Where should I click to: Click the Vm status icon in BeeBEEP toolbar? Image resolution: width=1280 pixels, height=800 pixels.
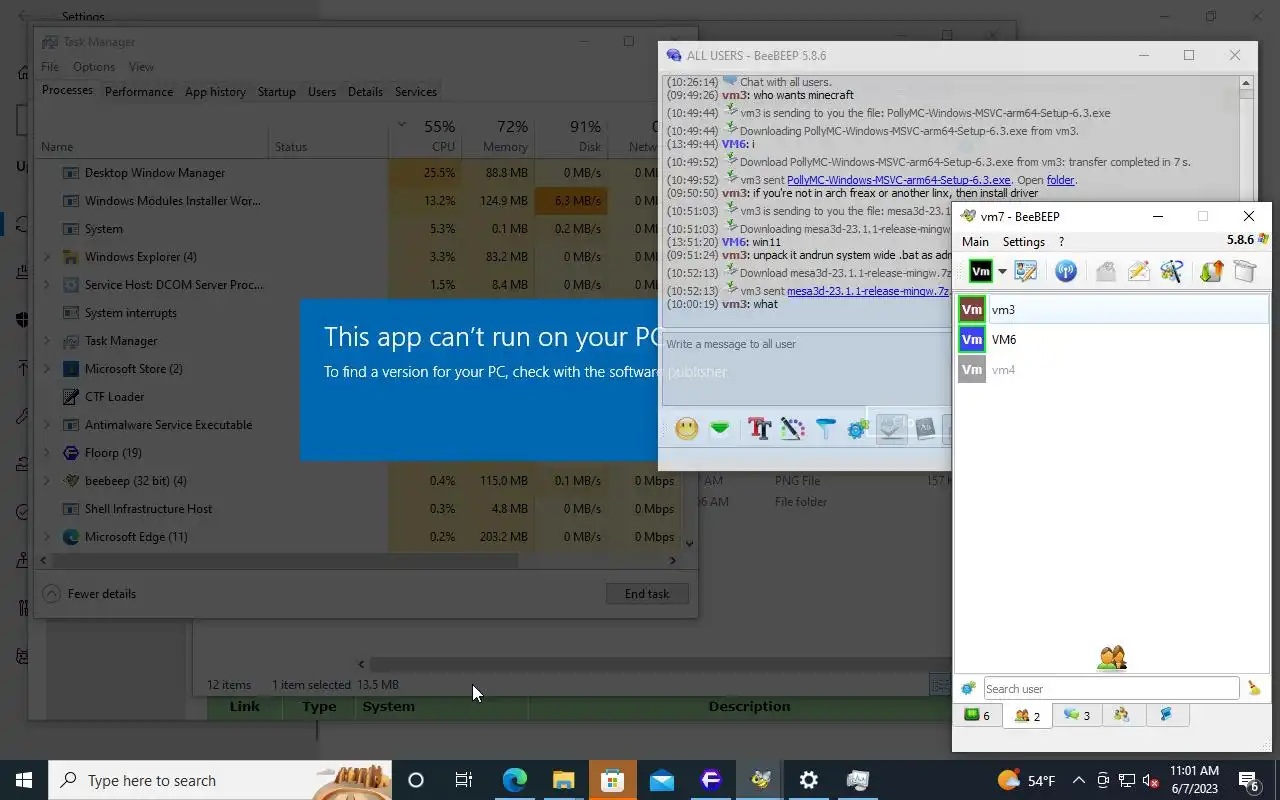981,271
